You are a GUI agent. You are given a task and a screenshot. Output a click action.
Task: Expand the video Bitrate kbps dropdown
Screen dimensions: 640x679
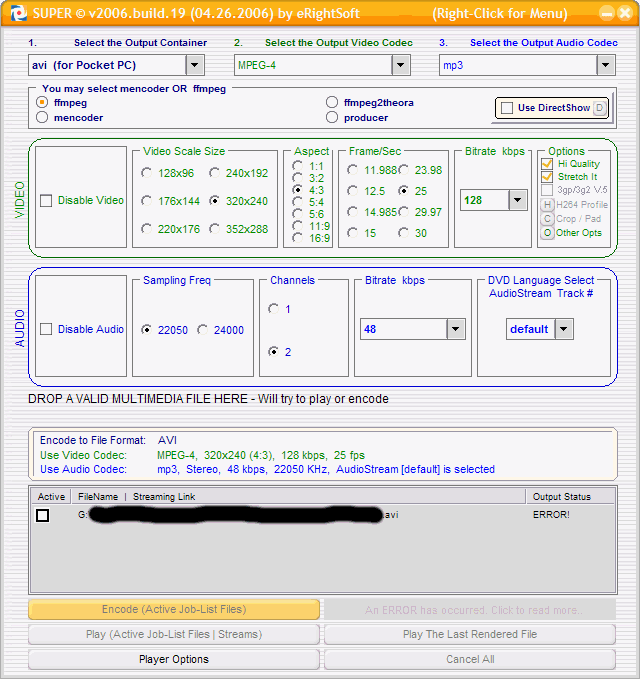coord(518,200)
